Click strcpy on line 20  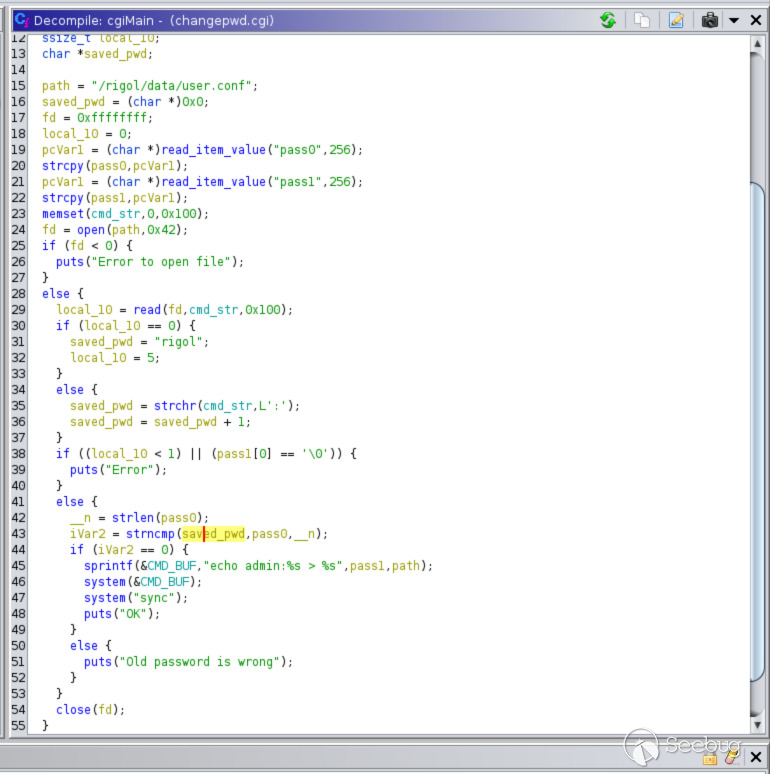(x=63, y=166)
